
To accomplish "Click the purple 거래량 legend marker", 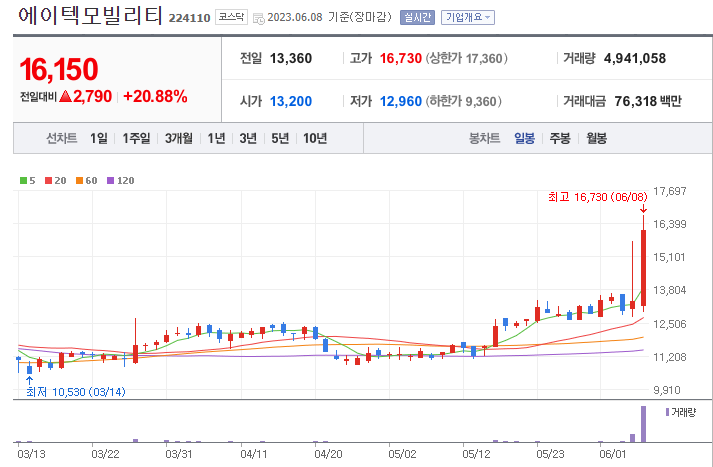I will point(667,412).
